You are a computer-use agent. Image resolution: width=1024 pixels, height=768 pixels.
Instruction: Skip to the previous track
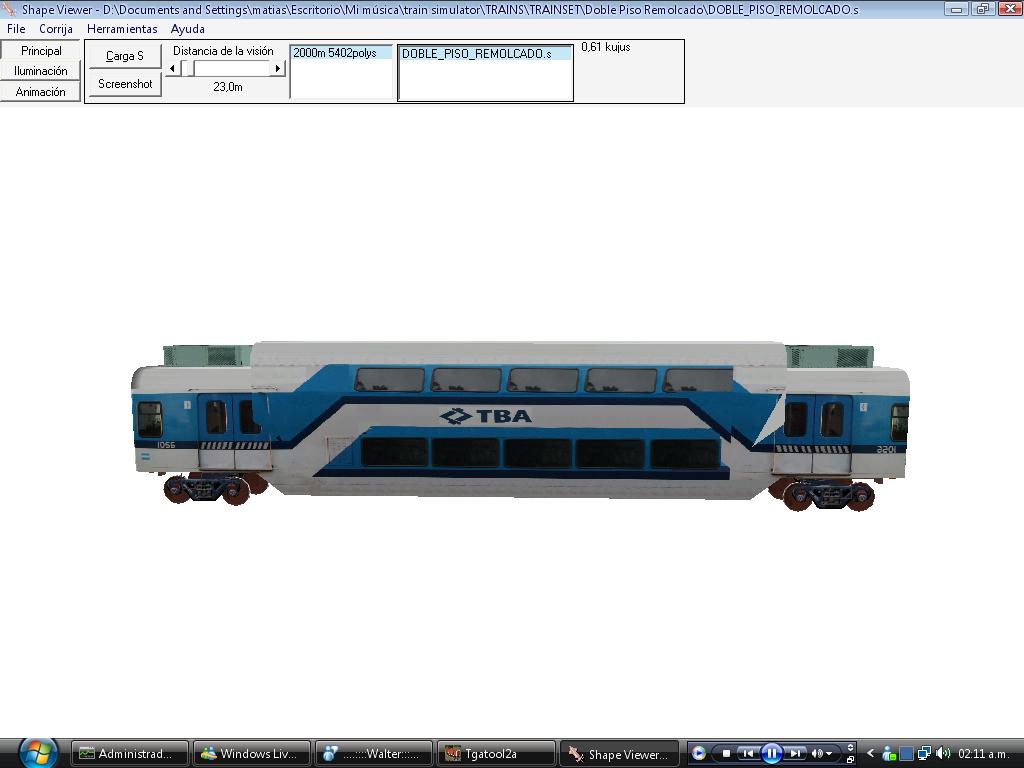tap(747, 753)
